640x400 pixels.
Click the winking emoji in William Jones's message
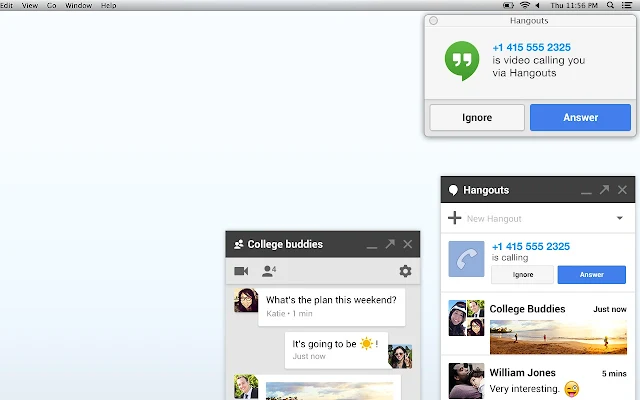point(571,389)
